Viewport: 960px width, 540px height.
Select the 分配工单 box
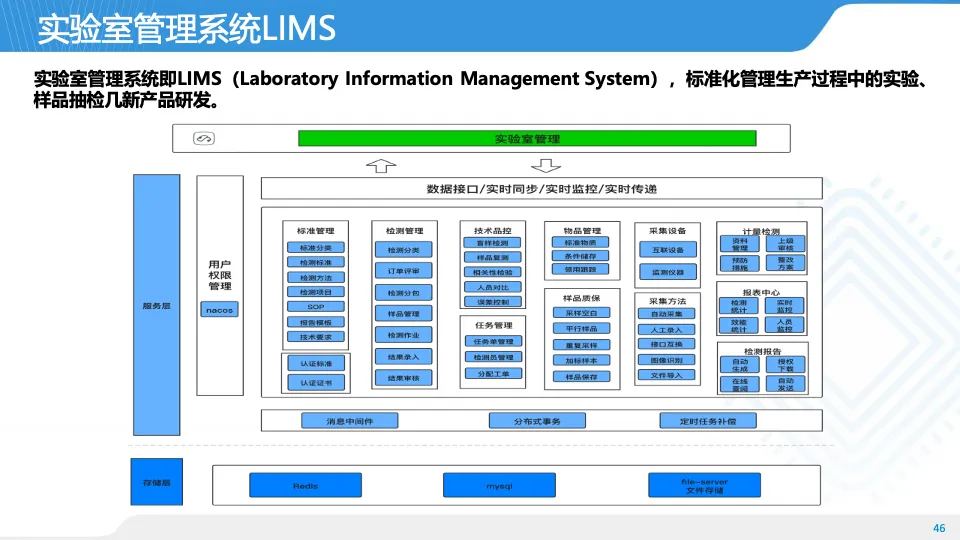coord(493,373)
